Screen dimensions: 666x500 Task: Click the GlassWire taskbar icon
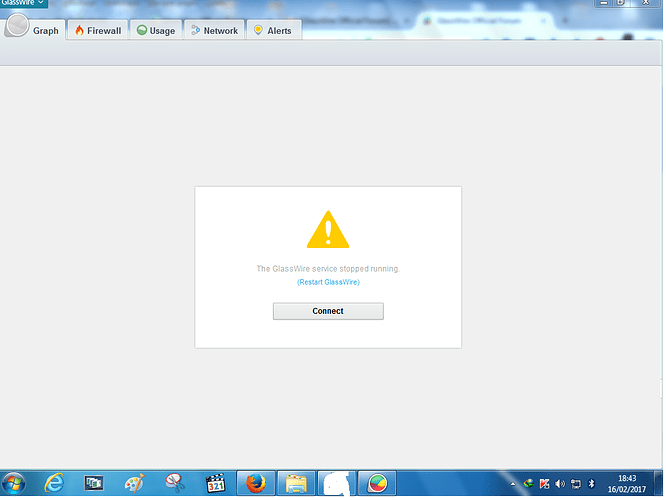click(x=377, y=483)
